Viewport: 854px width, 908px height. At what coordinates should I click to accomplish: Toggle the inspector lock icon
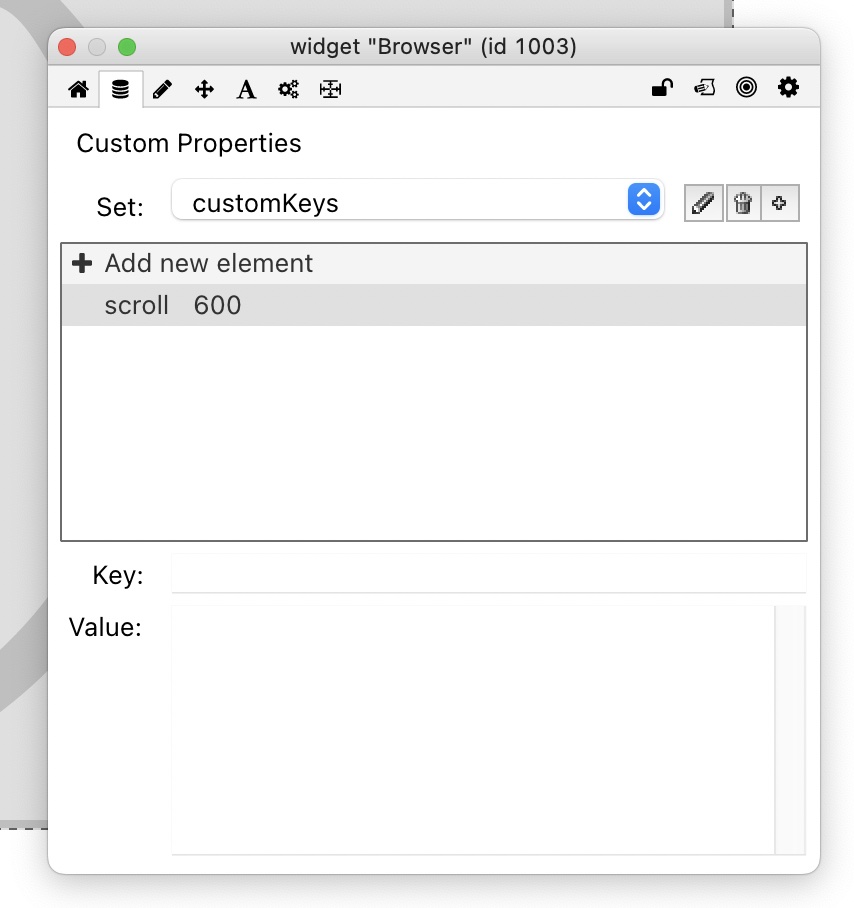pos(662,87)
